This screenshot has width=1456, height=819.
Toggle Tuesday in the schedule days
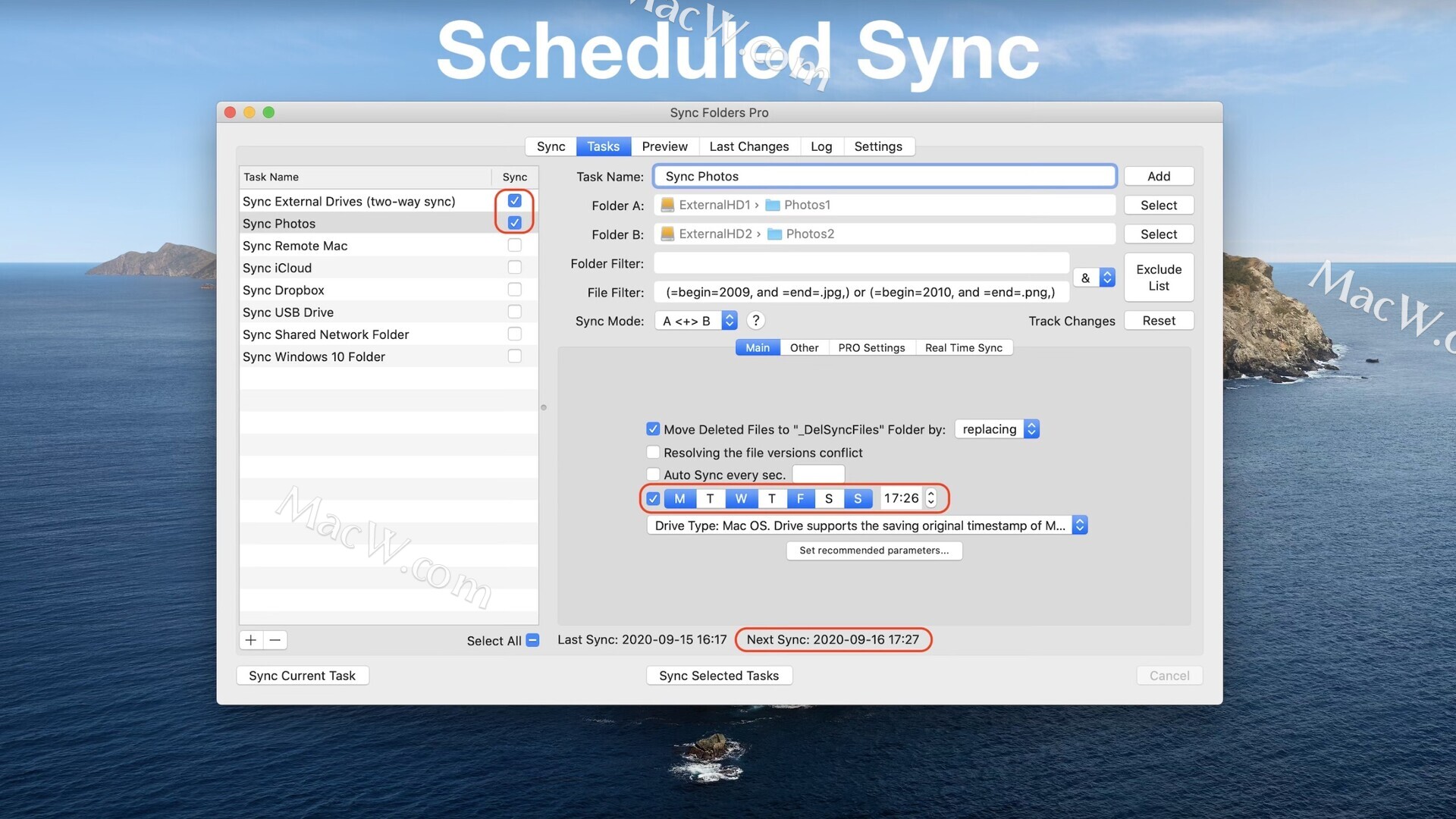coord(710,498)
